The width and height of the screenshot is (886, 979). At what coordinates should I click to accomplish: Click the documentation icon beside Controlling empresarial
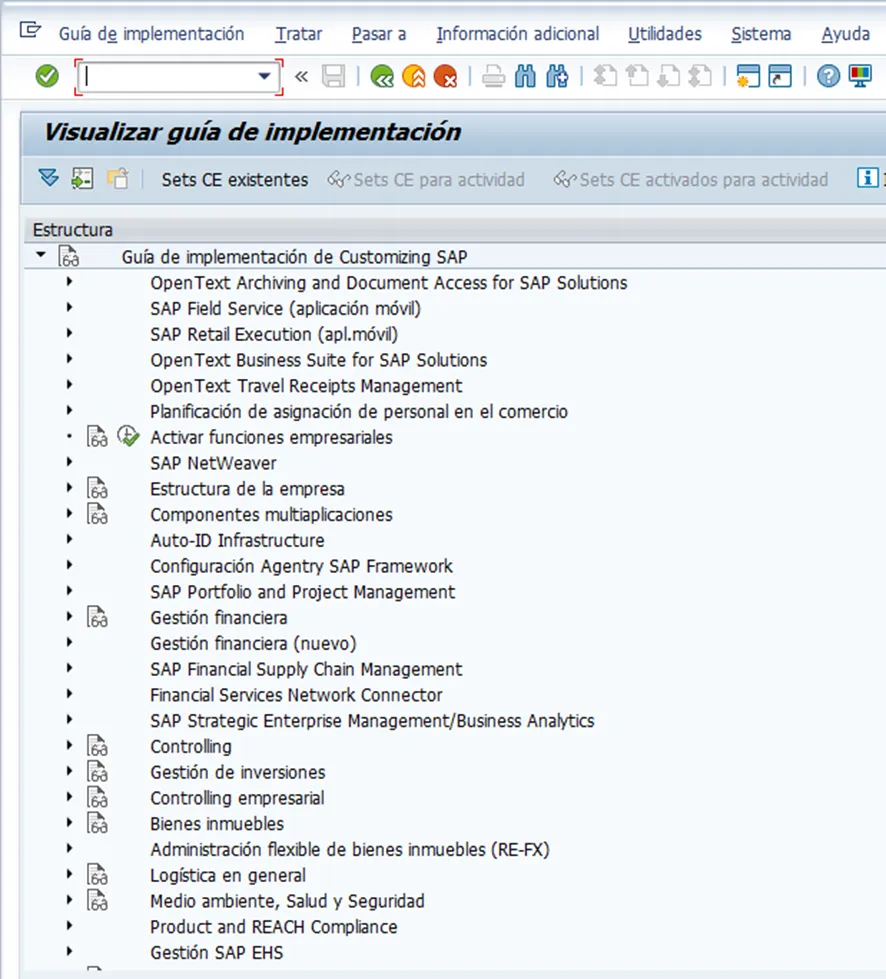(x=97, y=797)
